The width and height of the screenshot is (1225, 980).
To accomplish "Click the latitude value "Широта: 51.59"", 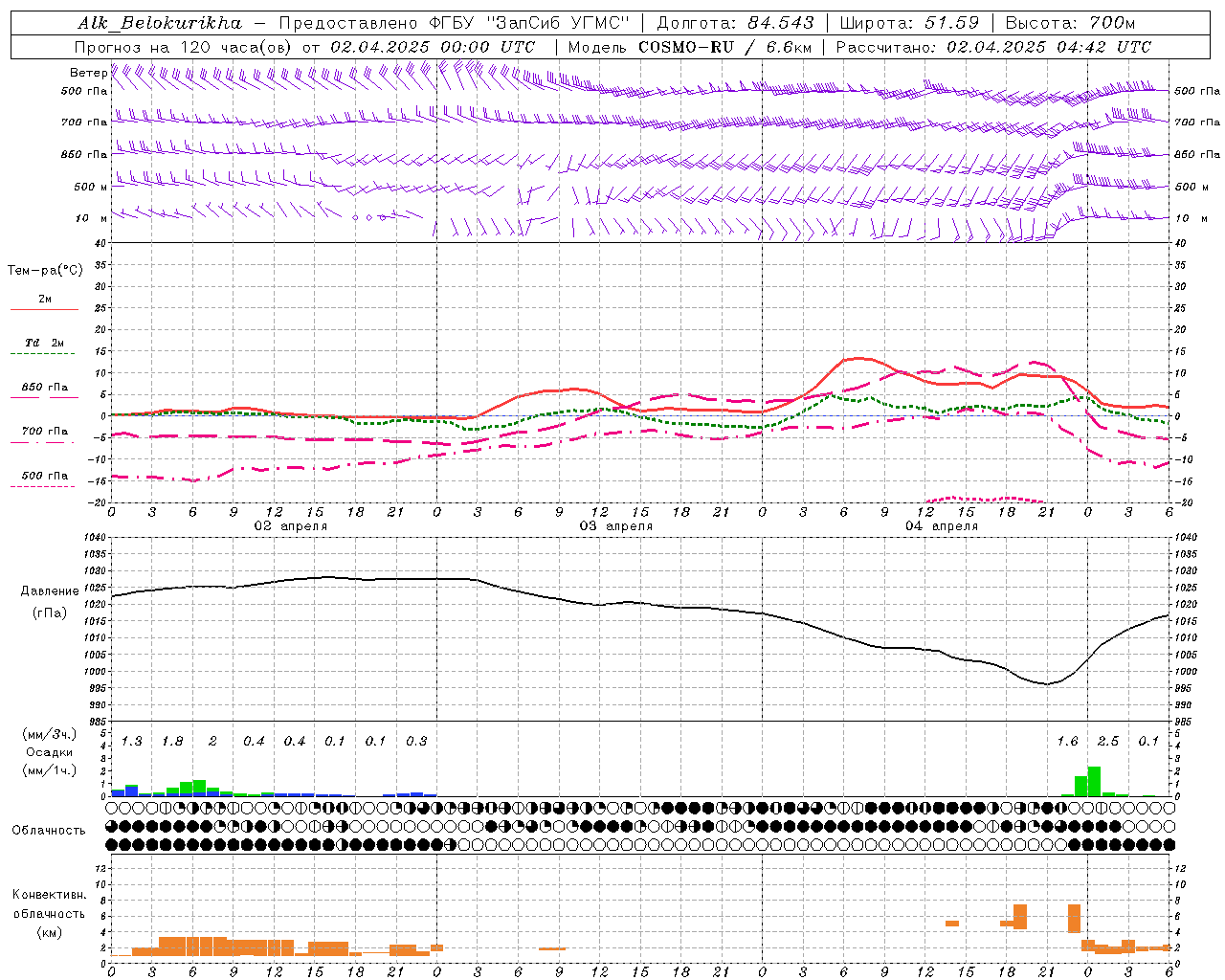I will click(x=909, y=23).
